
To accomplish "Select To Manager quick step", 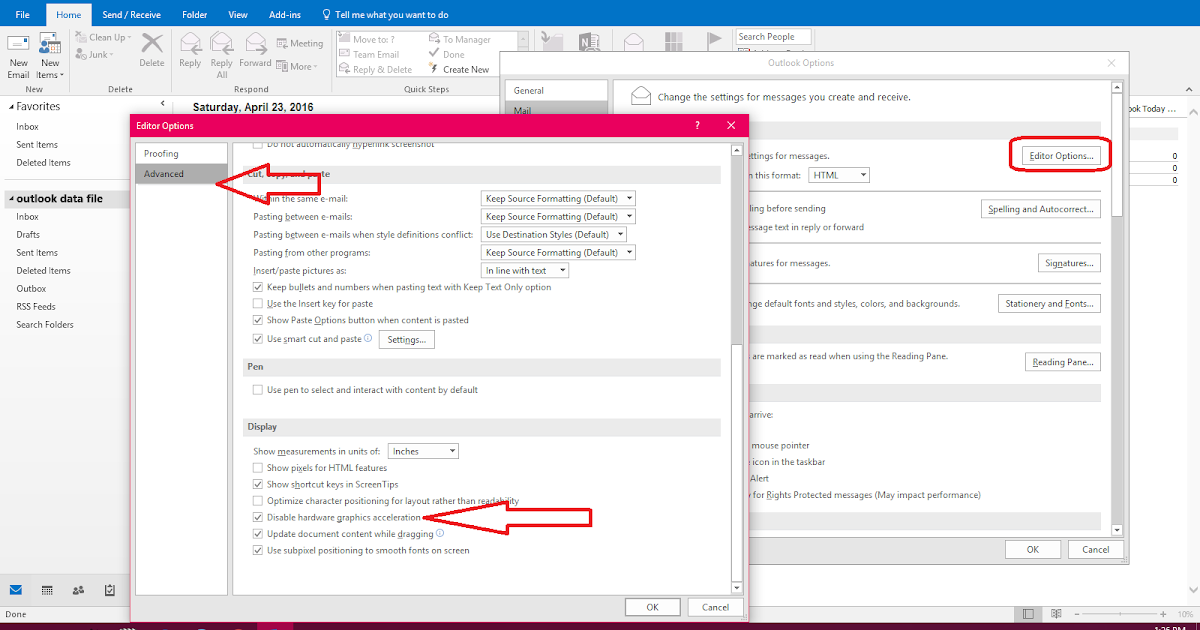I will (460, 39).
